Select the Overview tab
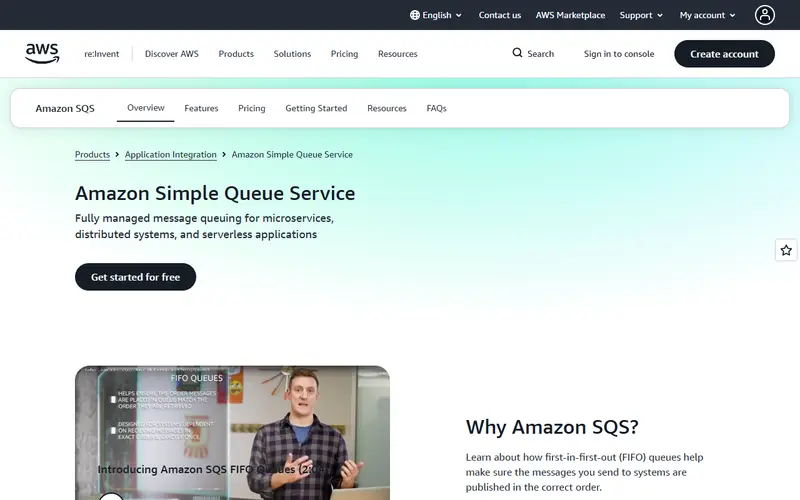The width and height of the screenshot is (800, 500). (x=145, y=108)
